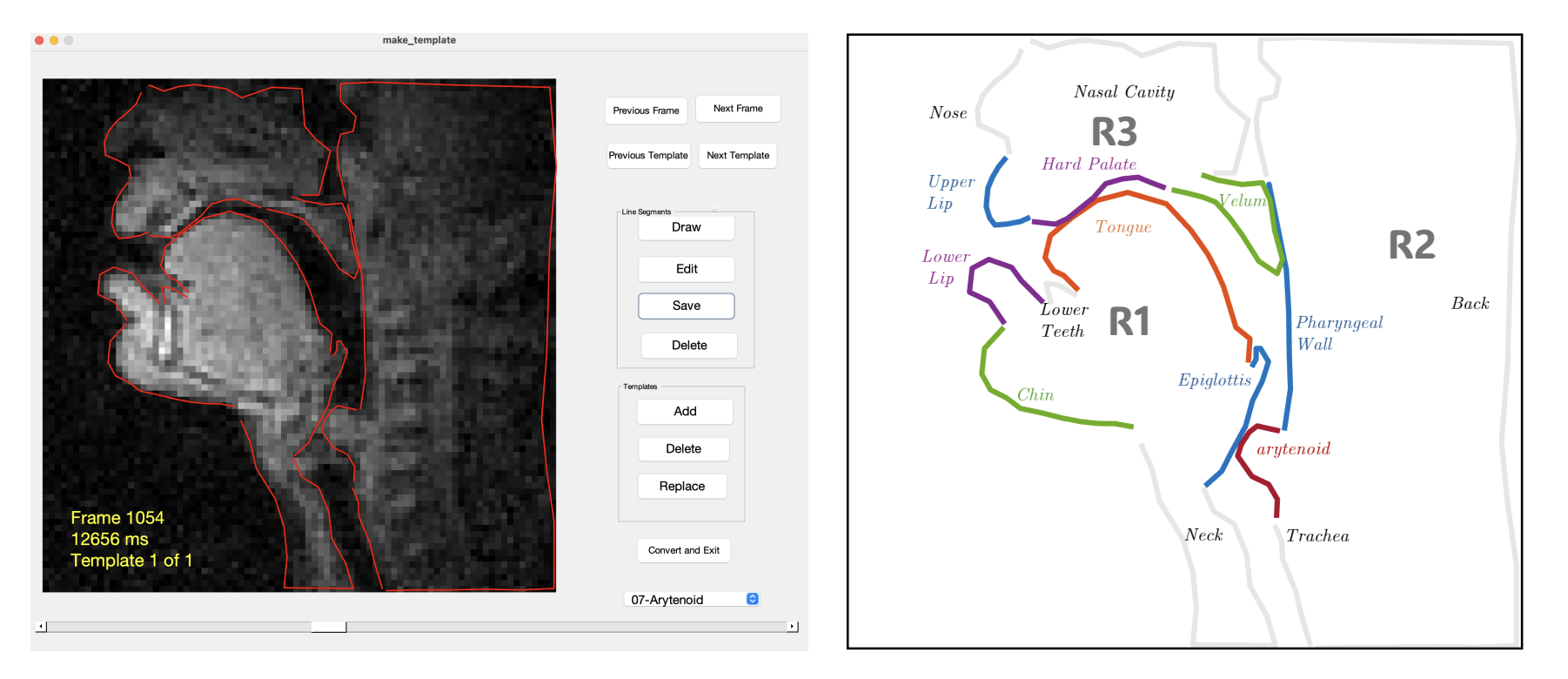
Task: Add a new template
Action: point(685,412)
